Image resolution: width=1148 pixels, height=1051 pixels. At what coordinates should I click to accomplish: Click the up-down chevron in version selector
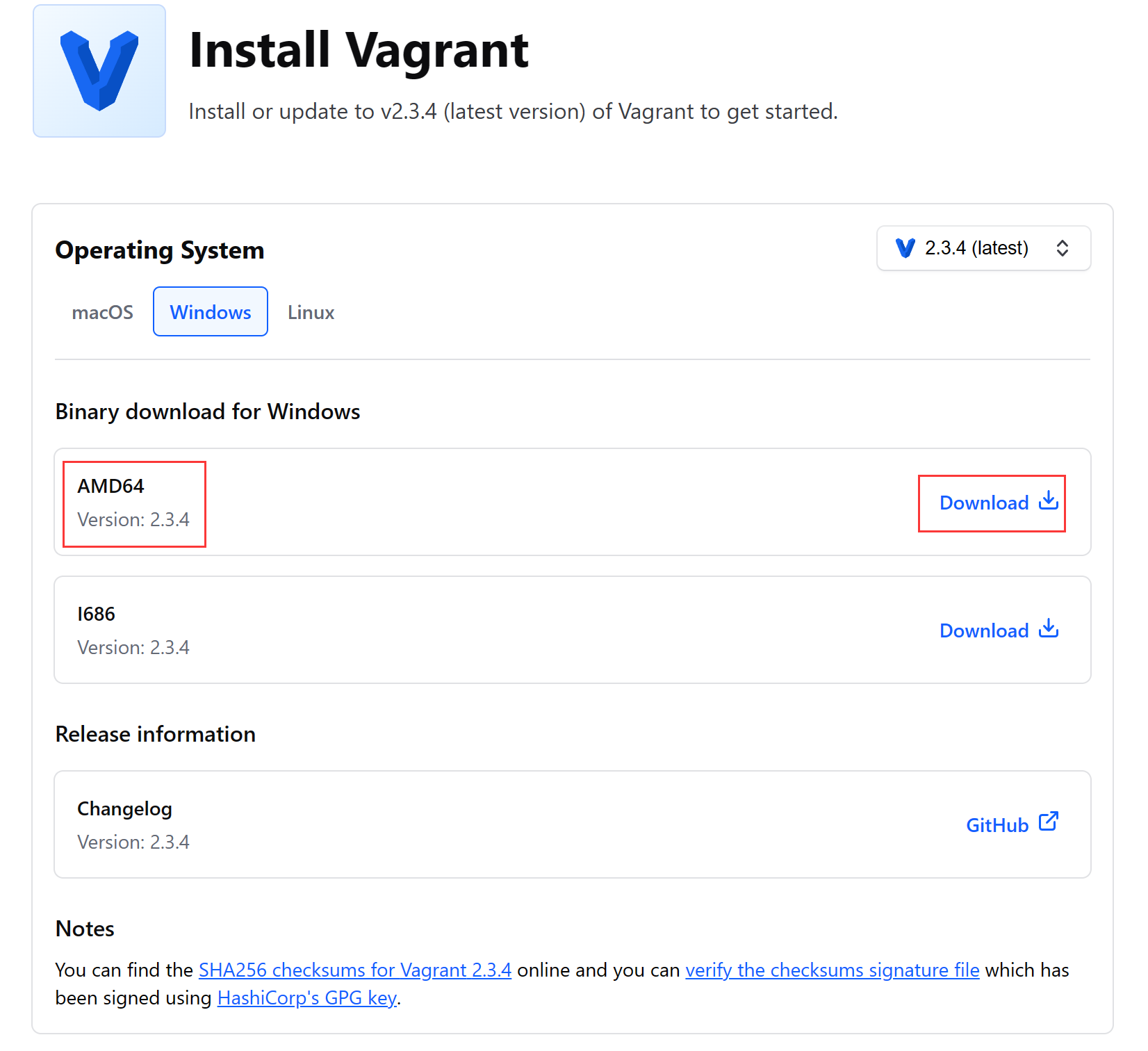[x=1062, y=248]
